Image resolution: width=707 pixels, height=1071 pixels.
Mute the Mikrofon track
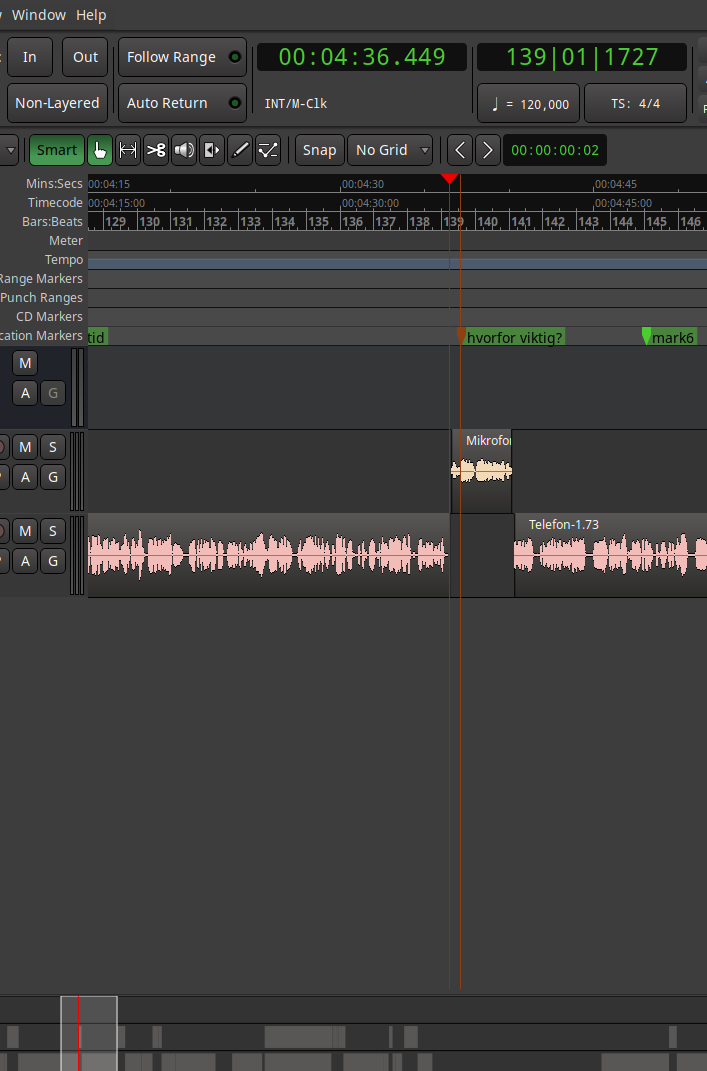[26, 446]
